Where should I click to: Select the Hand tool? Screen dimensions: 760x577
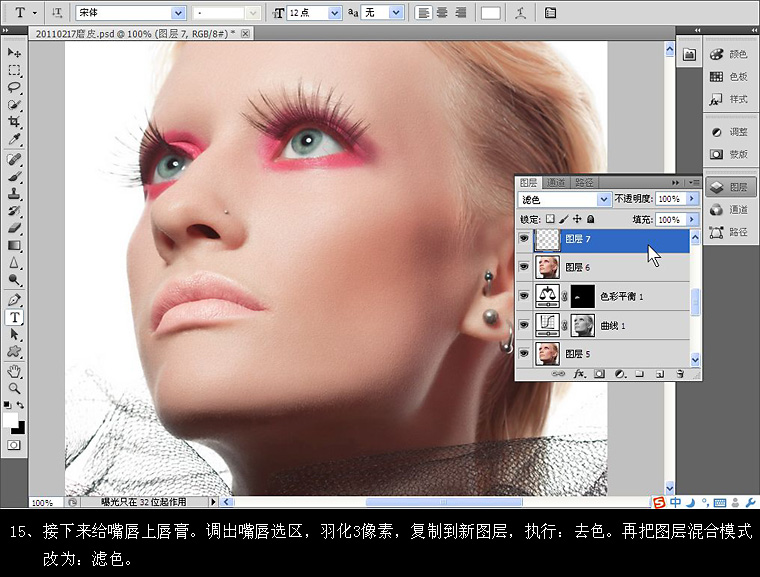[x=14, y=372]
